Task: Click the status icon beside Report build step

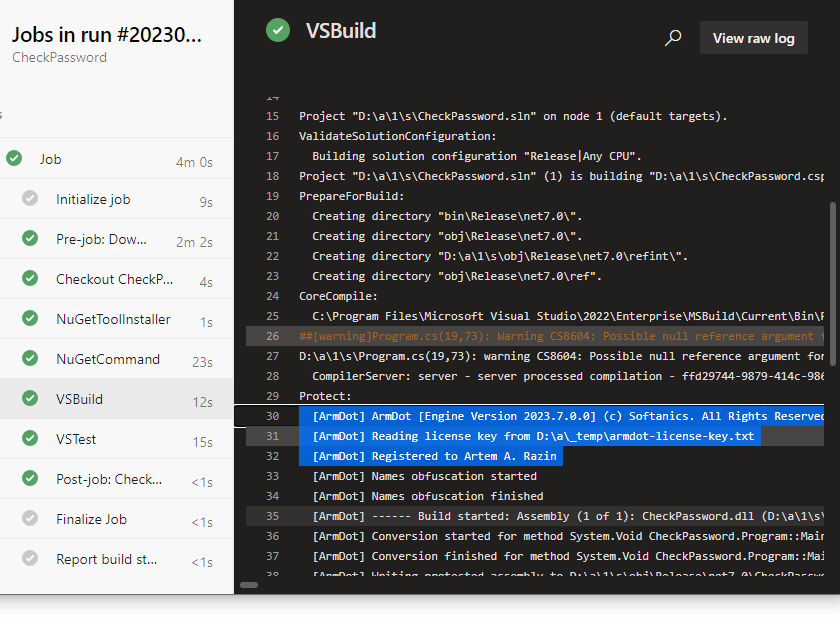Action: [x=30, y=559]
